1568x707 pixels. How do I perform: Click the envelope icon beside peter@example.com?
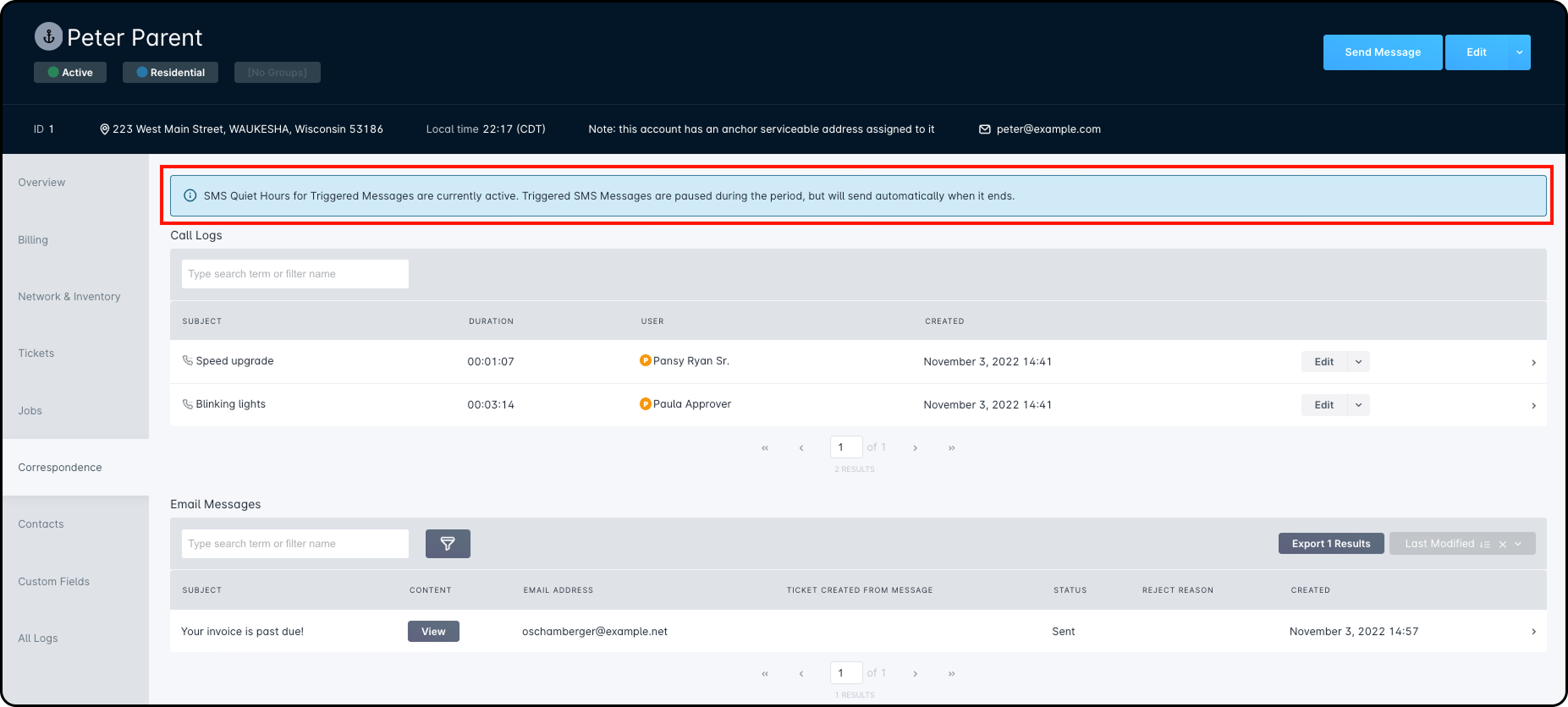point(984,129)
